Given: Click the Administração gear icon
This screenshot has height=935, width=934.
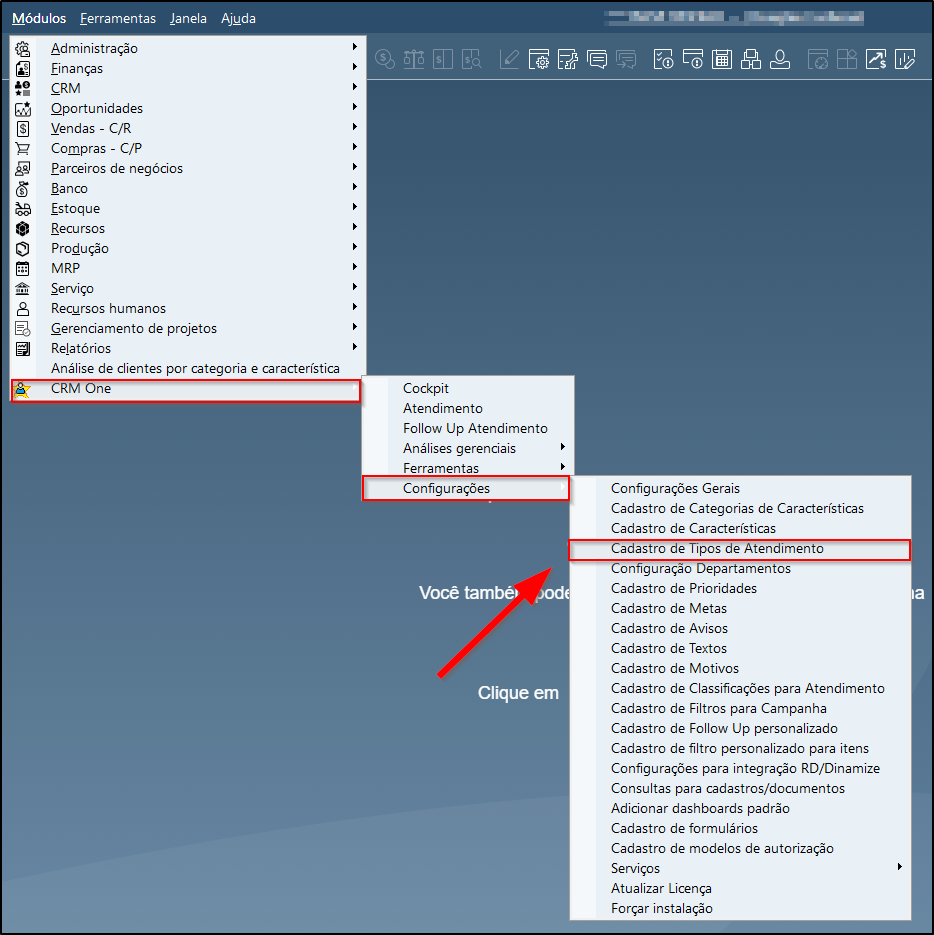Looking at the screenshot, I should [x=23, y=48].
